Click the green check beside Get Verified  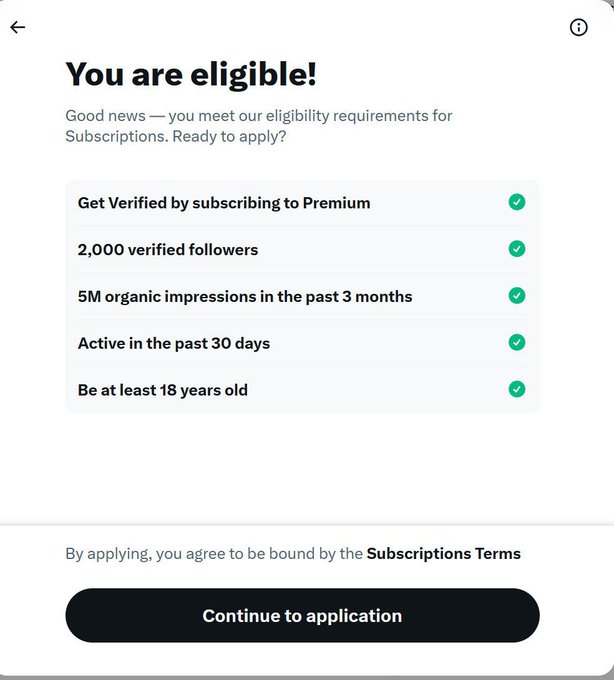pos(516,202)
